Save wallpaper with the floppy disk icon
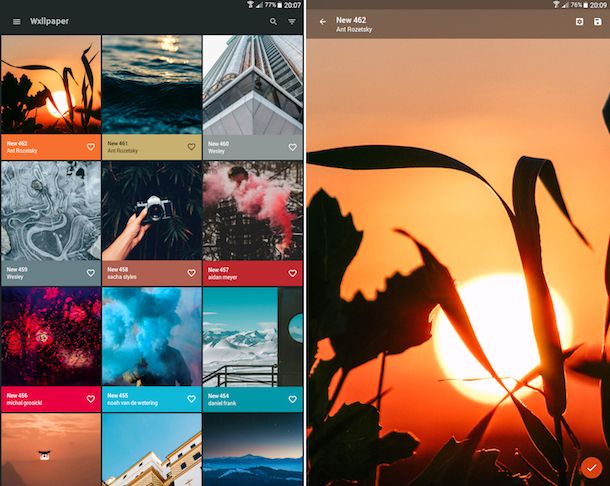This screenshot has height=486, width=610. tap(597, 22)
